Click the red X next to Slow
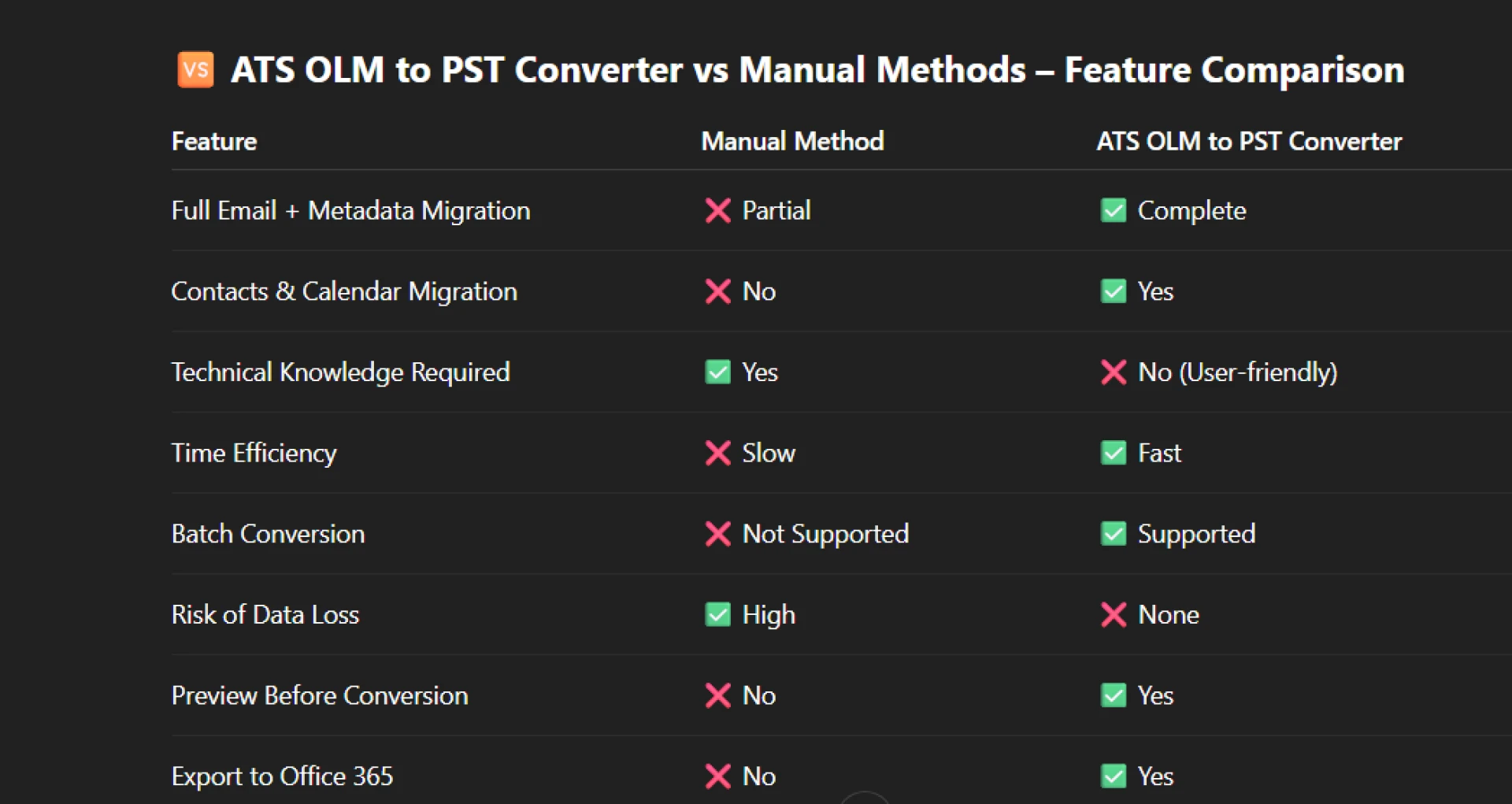This screenshot has width=1512, height=804. (x=717, y=453)
